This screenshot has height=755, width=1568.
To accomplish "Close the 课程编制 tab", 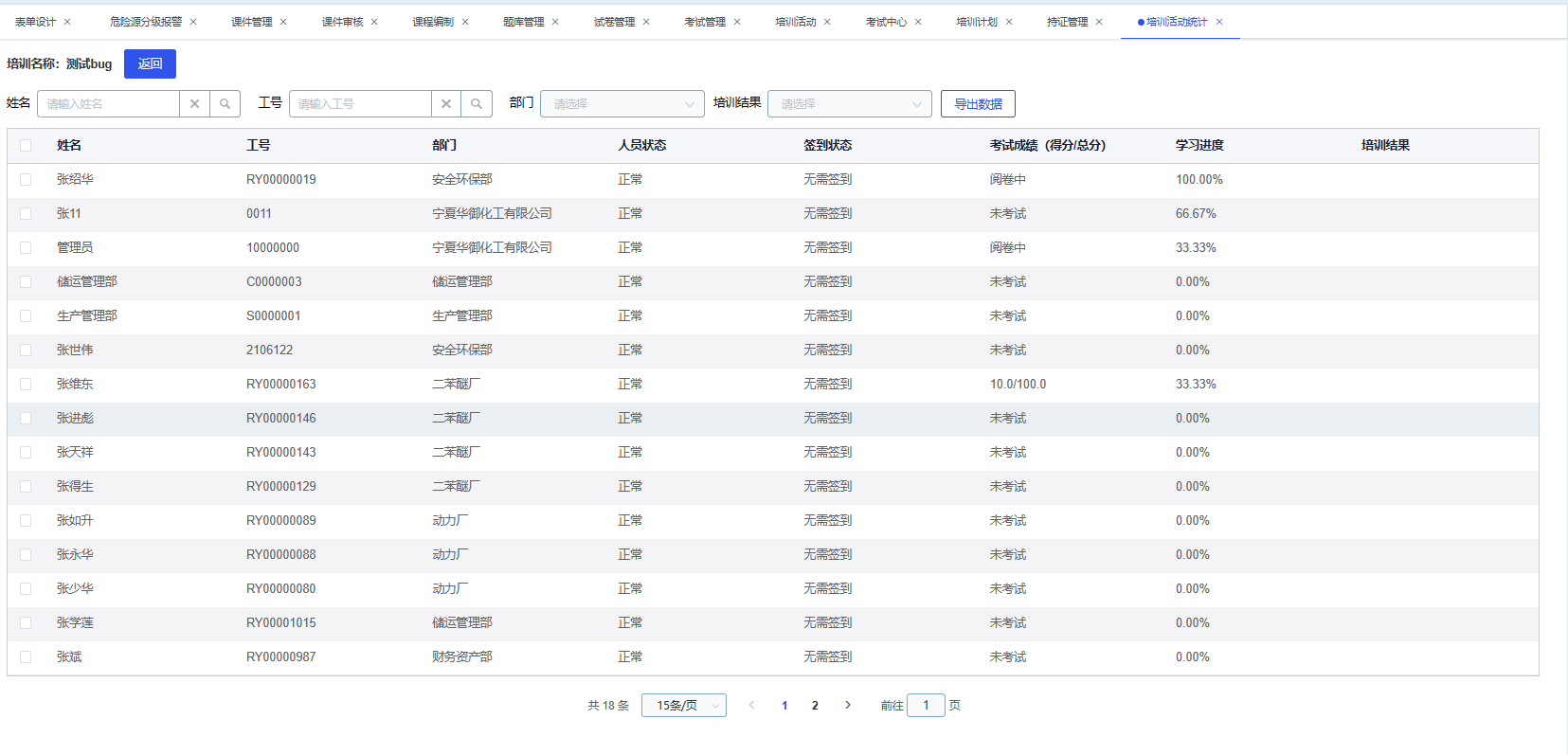I will (465, 22).
